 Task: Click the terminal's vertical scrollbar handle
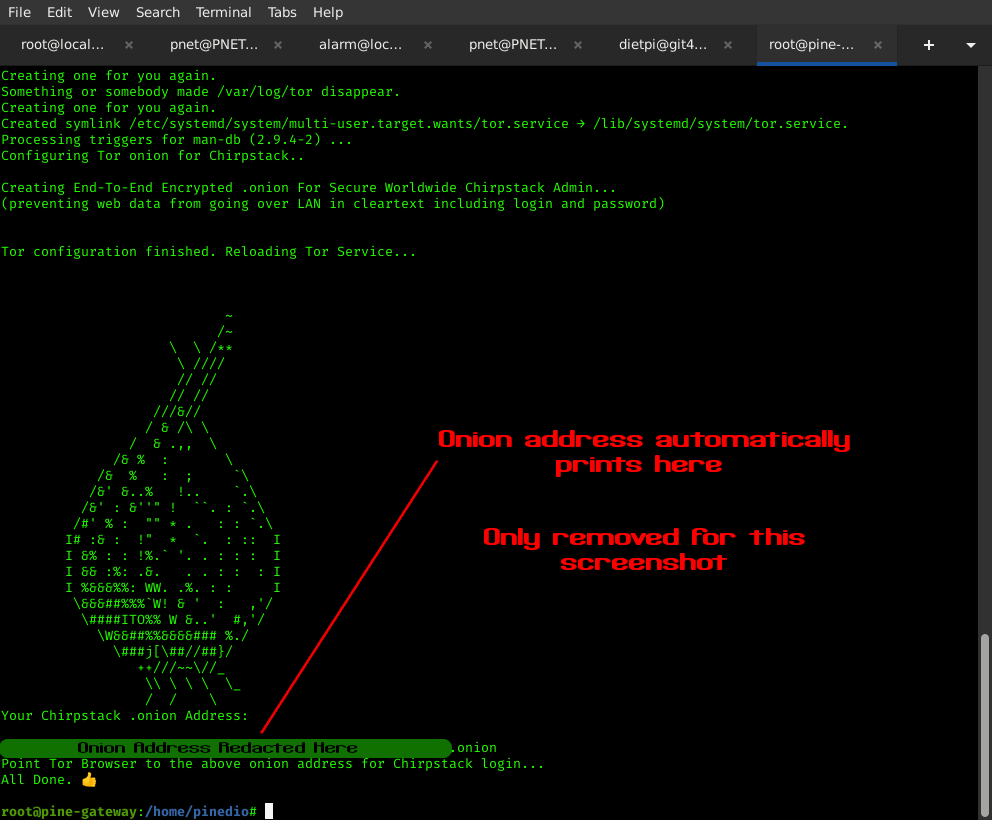click(985, 718)
